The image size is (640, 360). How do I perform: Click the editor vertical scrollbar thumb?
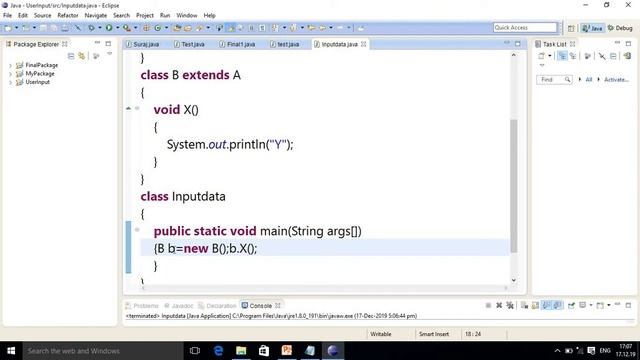point(513,186)
